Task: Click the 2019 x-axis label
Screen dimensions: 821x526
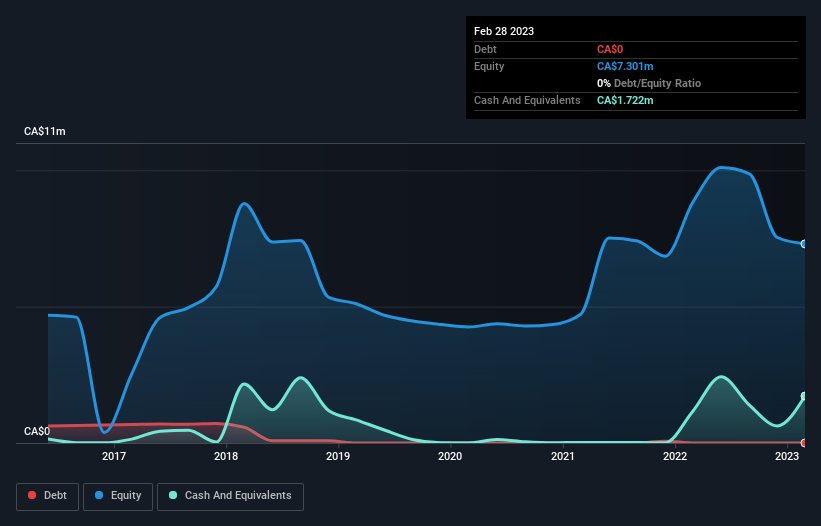Action: tap(338, 456)
